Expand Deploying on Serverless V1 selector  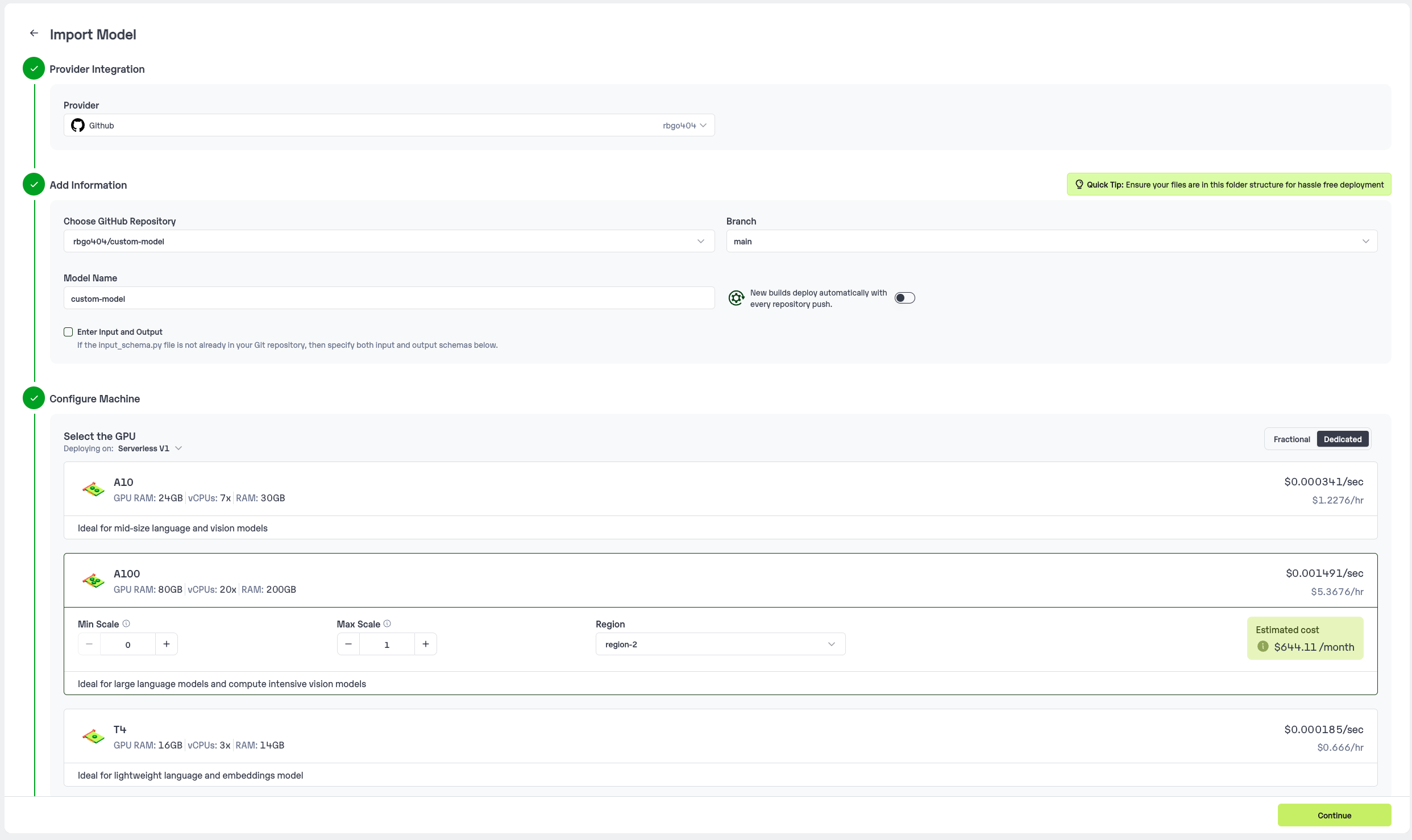pos(150,448)
